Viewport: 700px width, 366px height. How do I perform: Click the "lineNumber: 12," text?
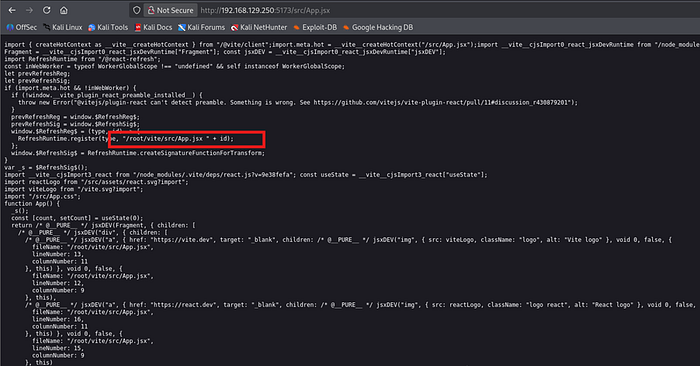click(58, 283)
